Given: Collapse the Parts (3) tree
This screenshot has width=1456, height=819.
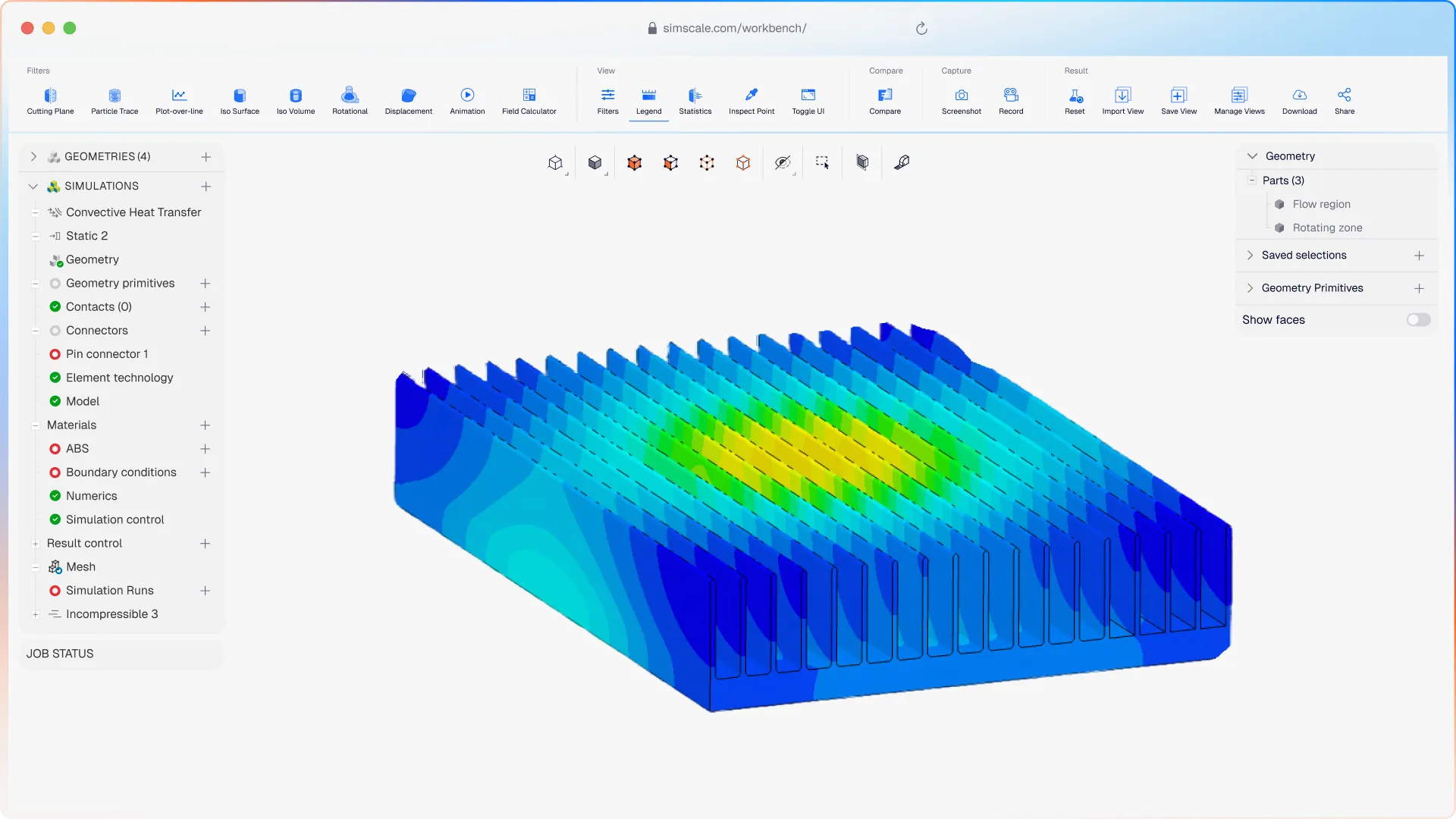Looking at the screenshot, I should coord(1251,180).
